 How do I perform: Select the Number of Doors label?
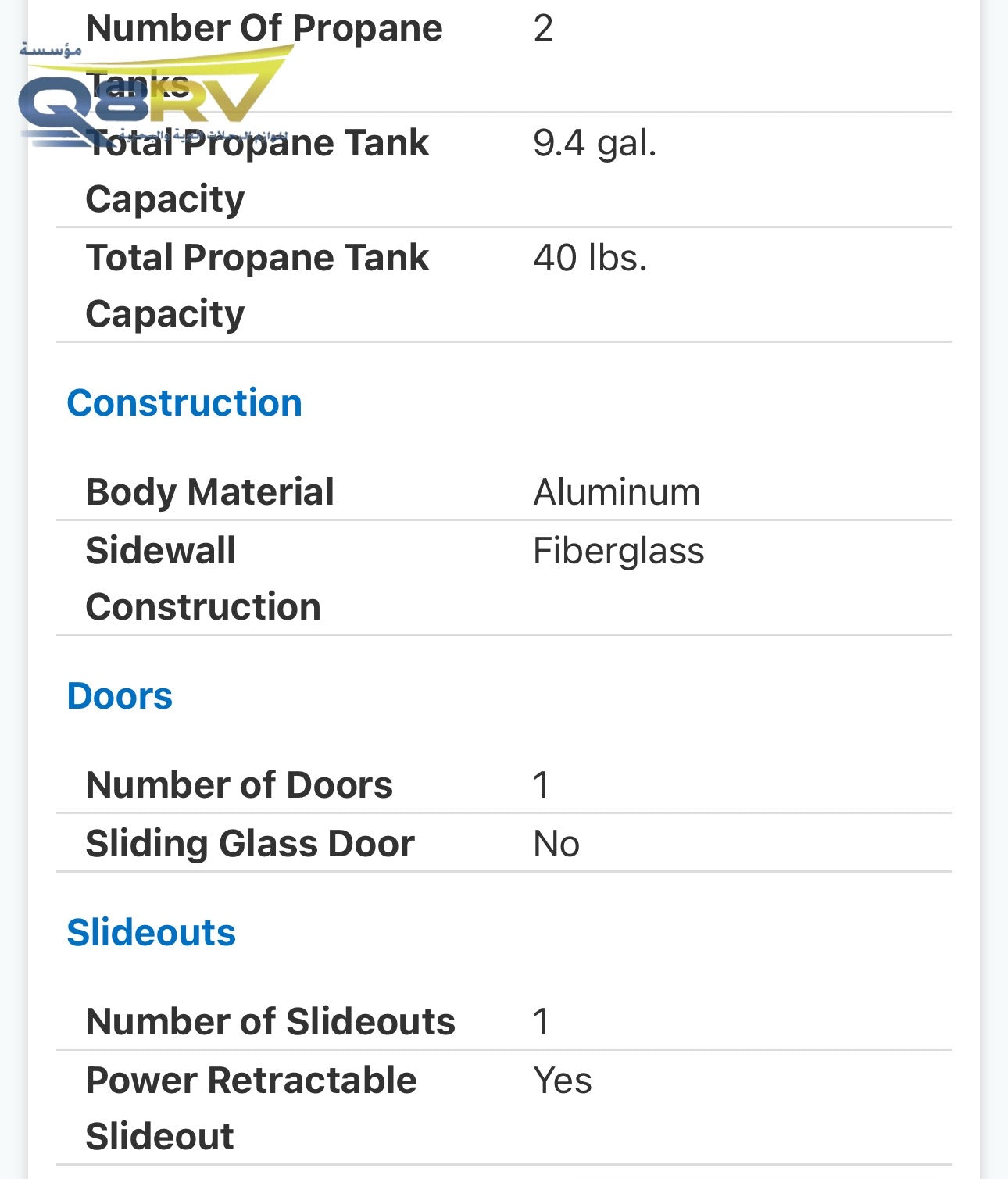tap(238, 785)
